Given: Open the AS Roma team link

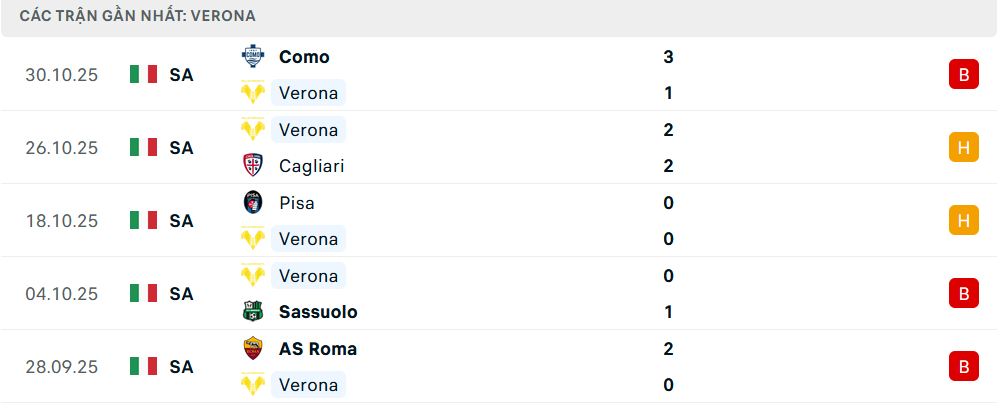Looking at the screenshot, I should (318, 349).
